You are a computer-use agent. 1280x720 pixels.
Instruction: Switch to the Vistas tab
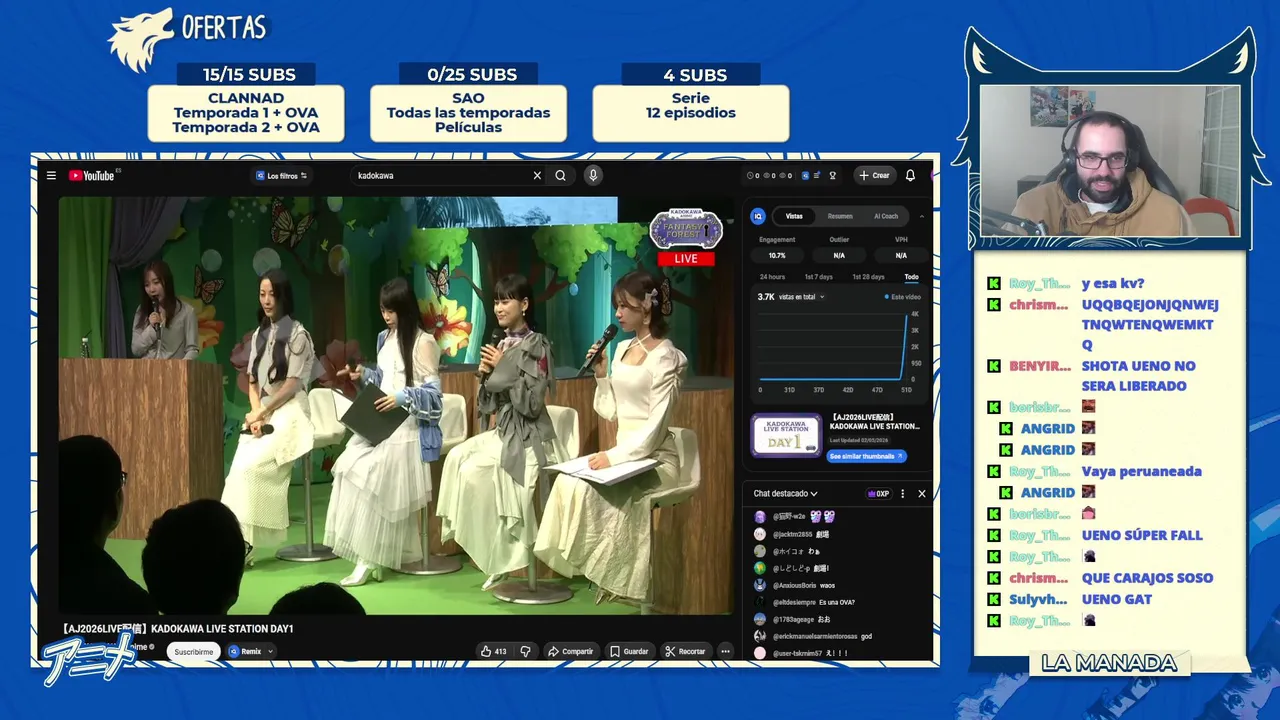pyautogui.click(x=794, y=216)
